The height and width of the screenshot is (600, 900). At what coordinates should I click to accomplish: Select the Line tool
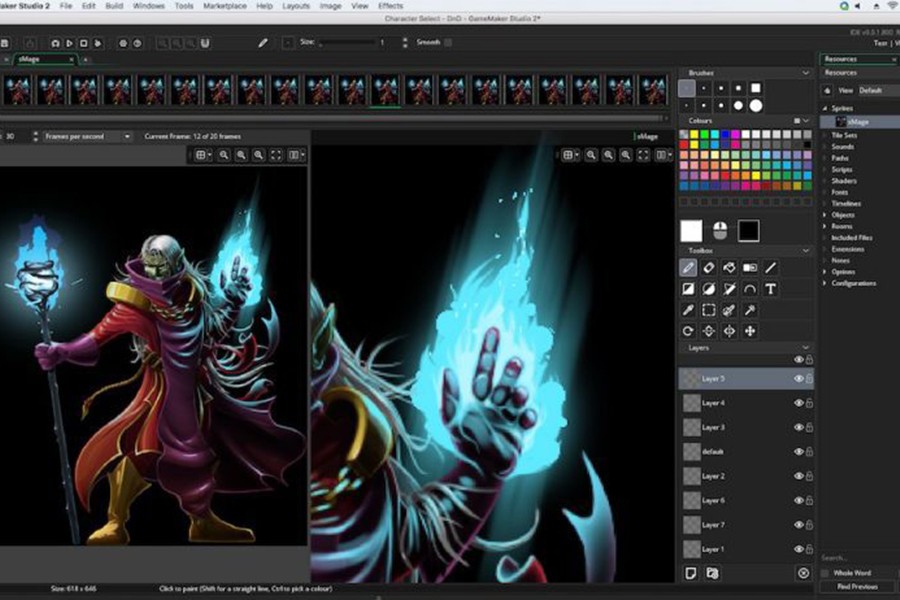point(770,268)
